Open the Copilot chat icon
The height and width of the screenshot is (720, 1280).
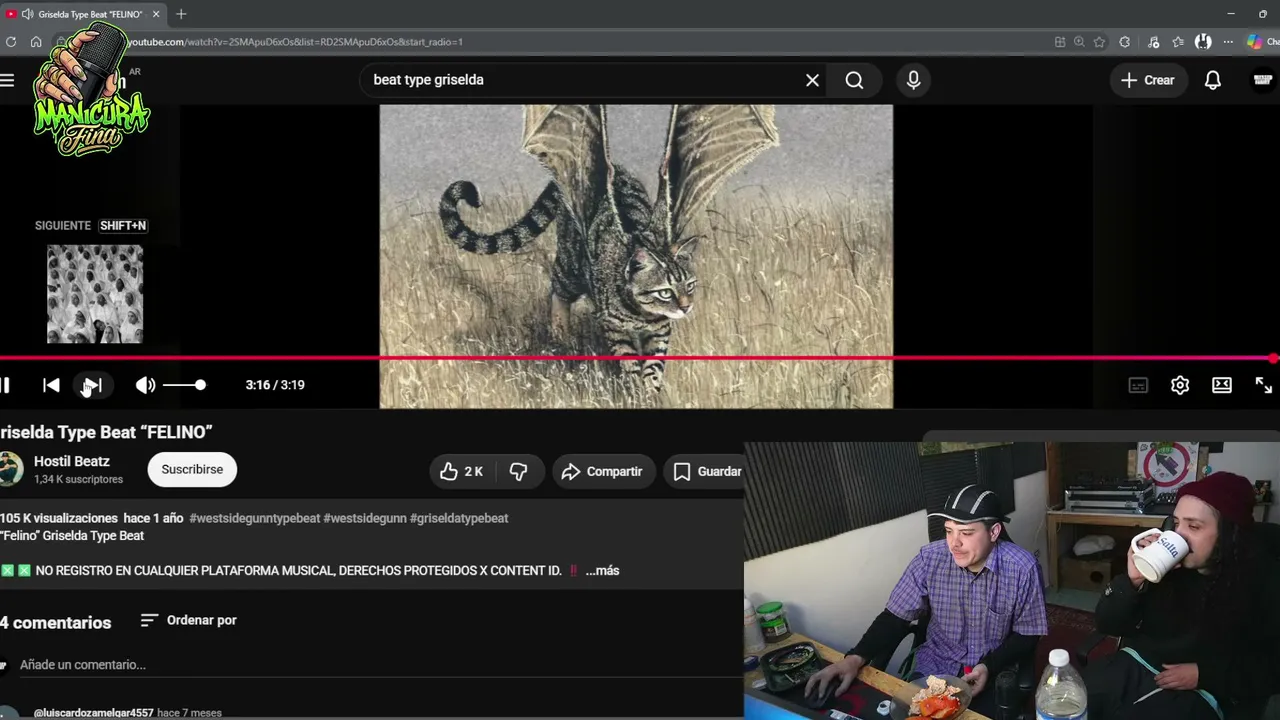1255,42
